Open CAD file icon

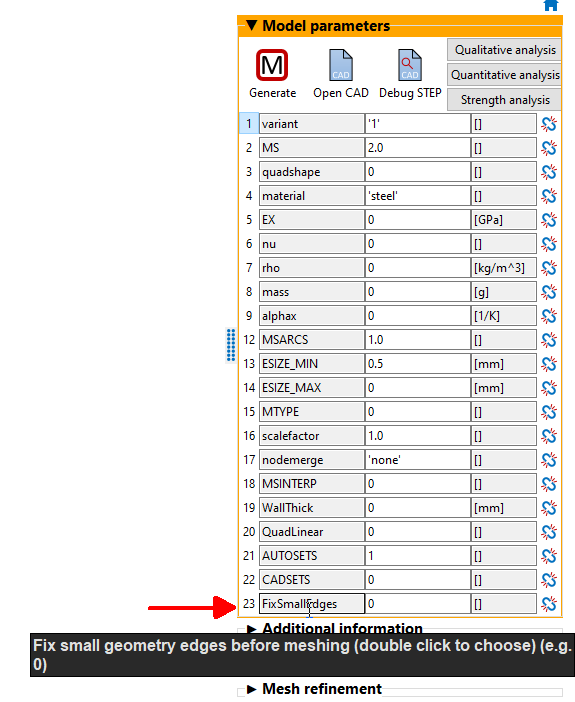click(x=340, y=65)
